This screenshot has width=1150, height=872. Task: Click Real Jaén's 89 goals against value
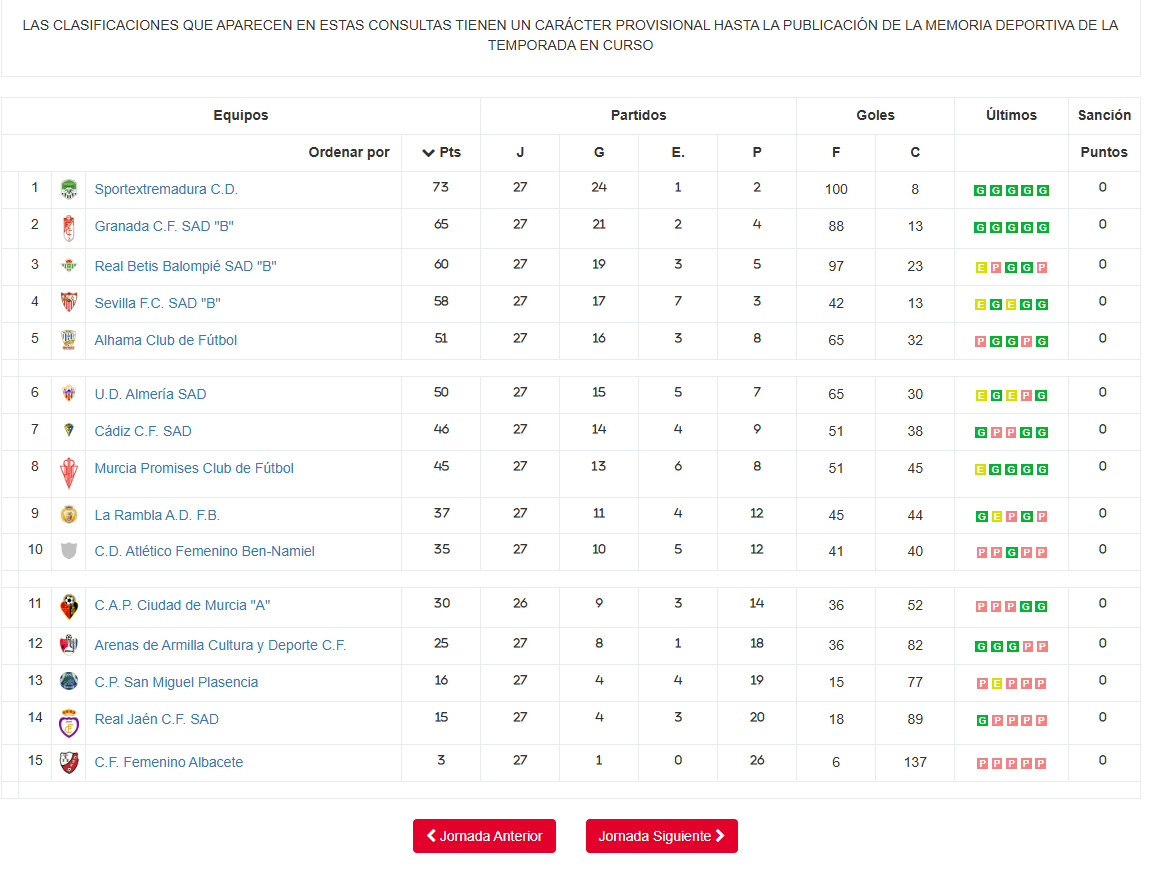tap(915, 719)
